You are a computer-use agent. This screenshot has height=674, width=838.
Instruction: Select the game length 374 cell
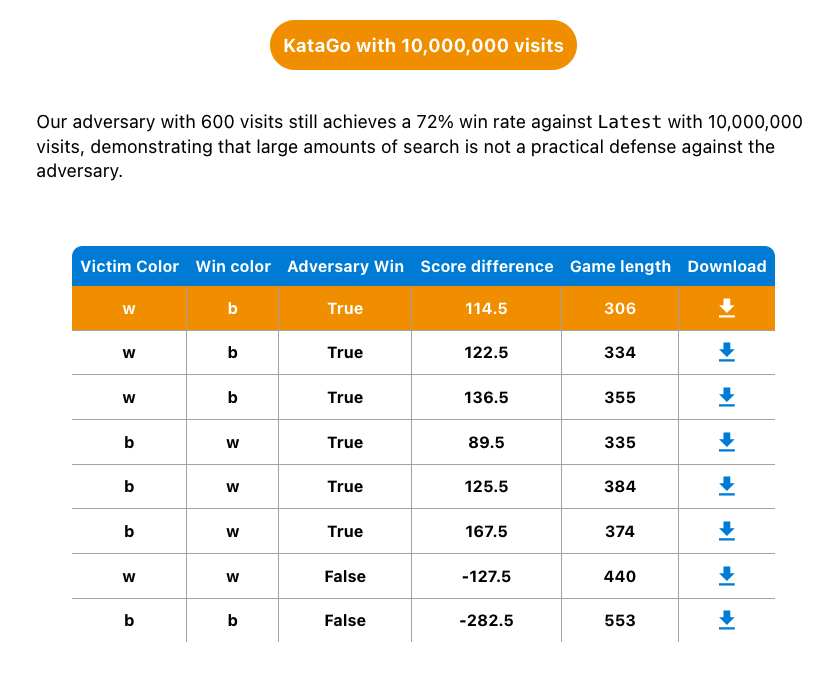point(620,531)
